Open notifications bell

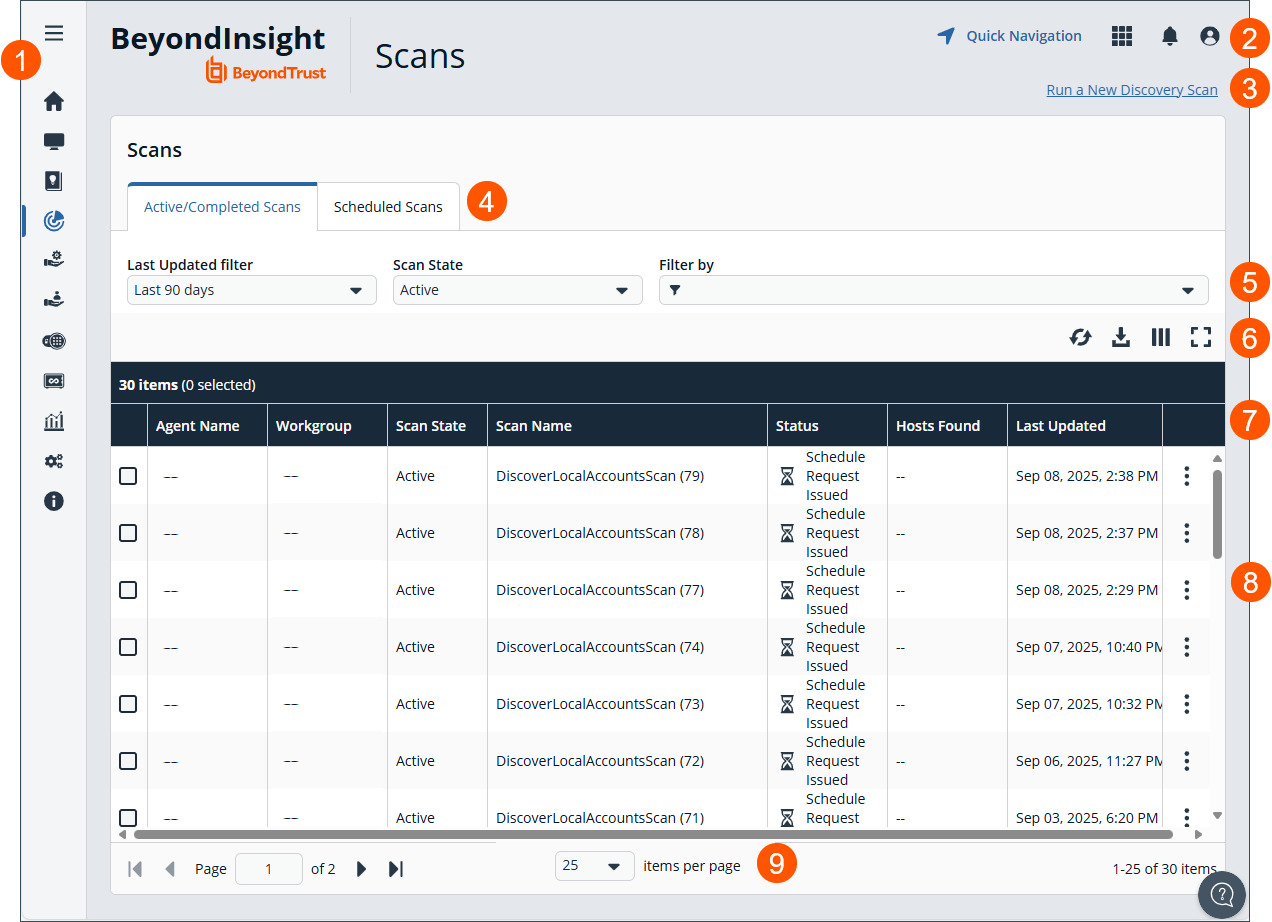pyautogui.click(x=1170, y=36)
